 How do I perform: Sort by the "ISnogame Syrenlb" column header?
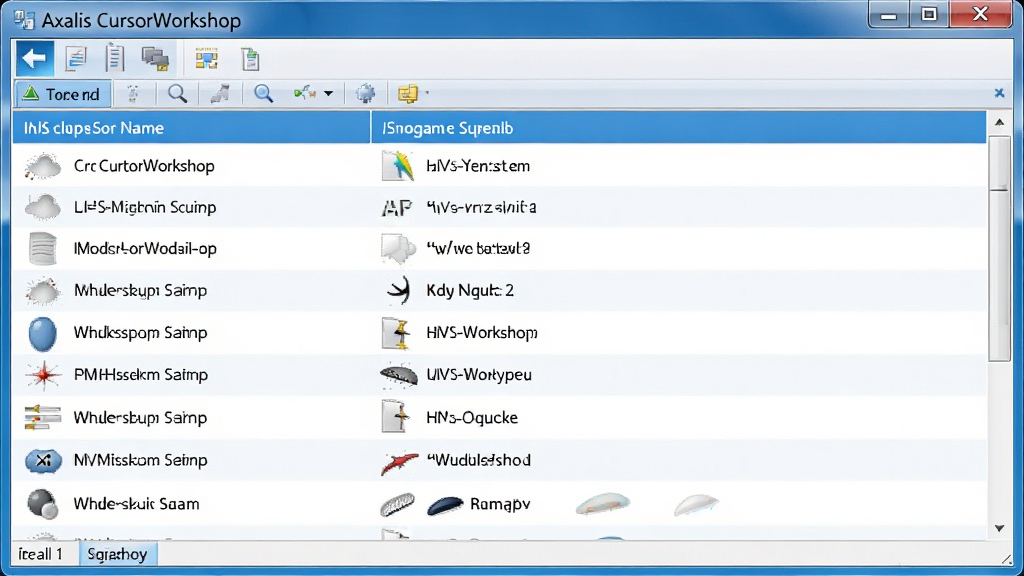679,128
